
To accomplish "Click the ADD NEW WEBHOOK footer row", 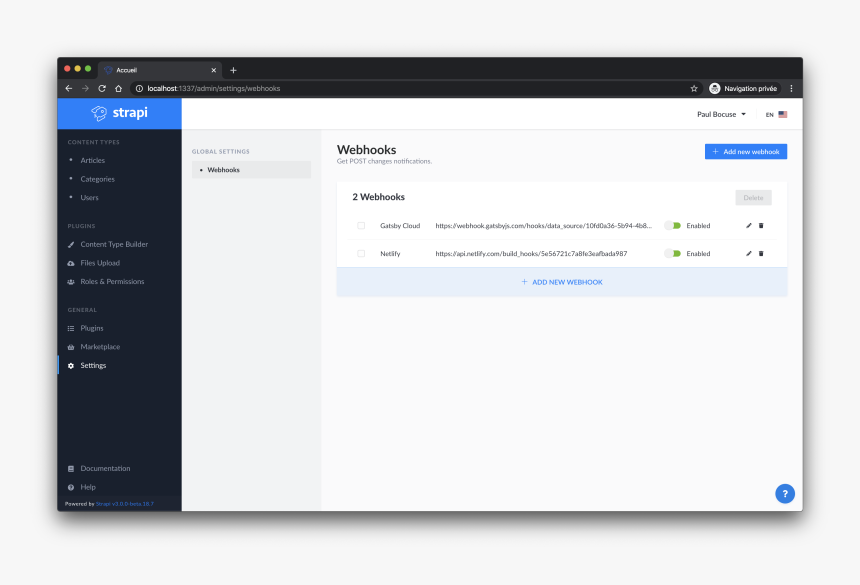I will coord(562,282).
